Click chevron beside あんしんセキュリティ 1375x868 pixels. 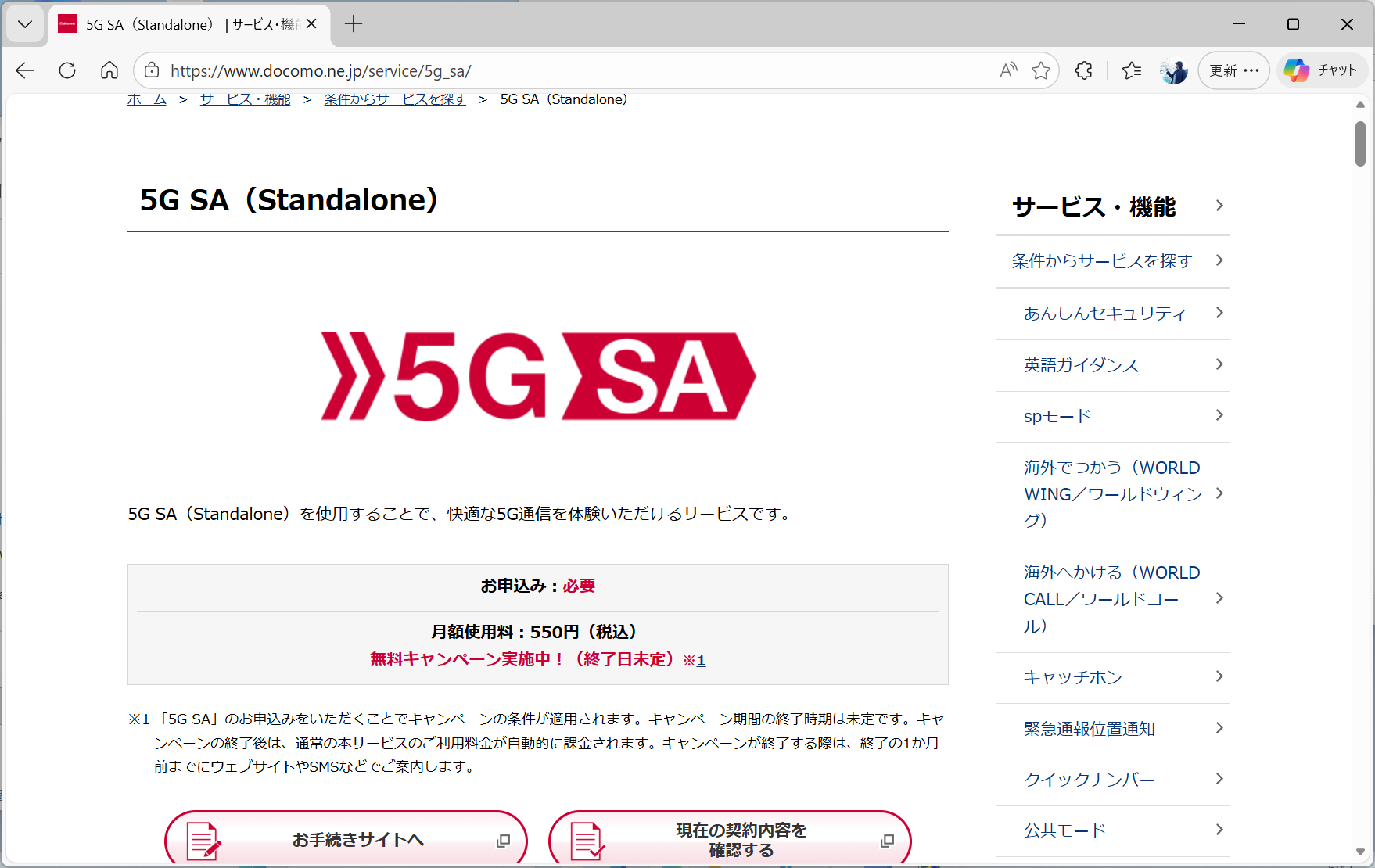click(x=1219, y=313)
